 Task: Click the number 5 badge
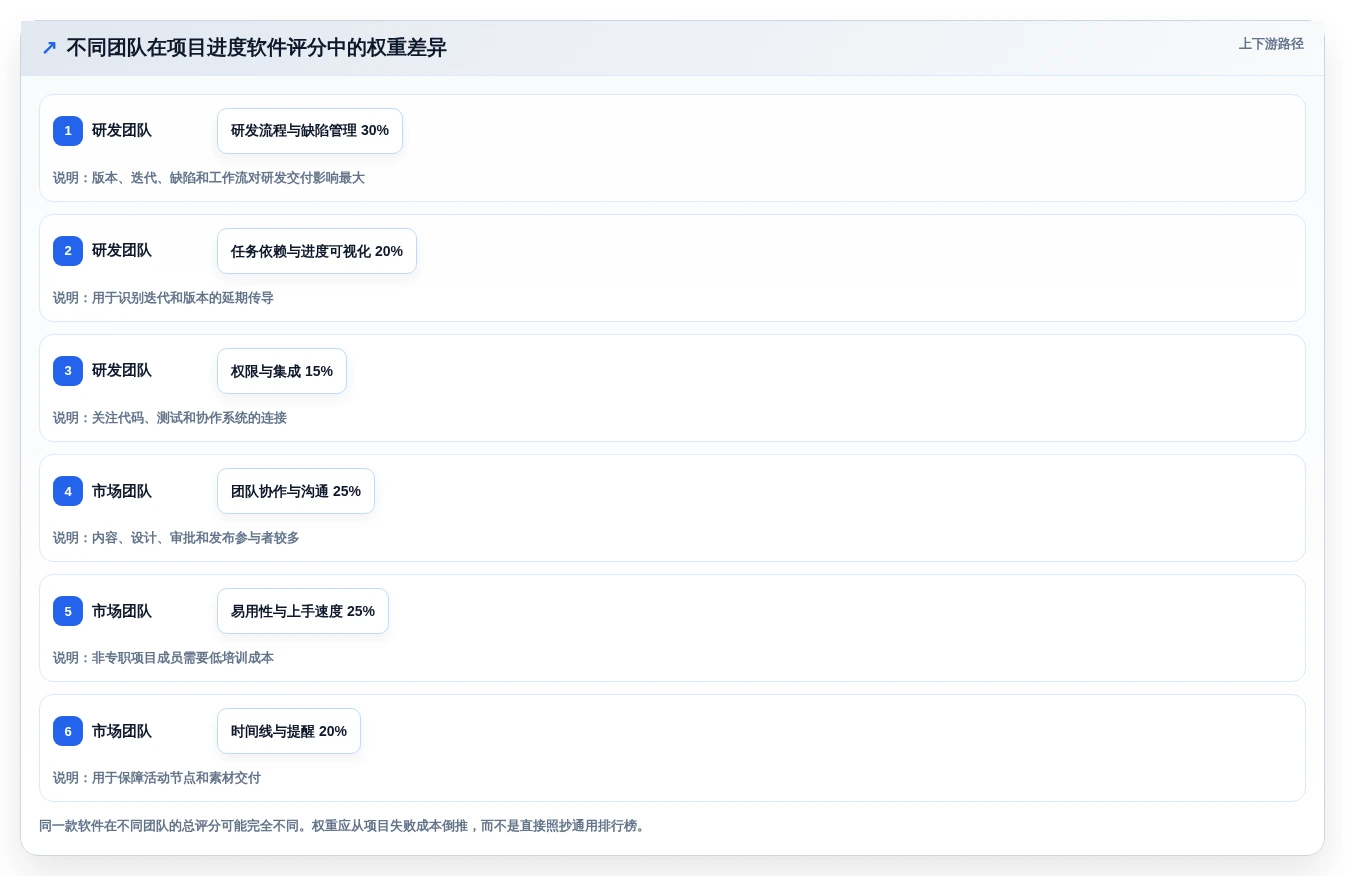(x=68, y=611)
